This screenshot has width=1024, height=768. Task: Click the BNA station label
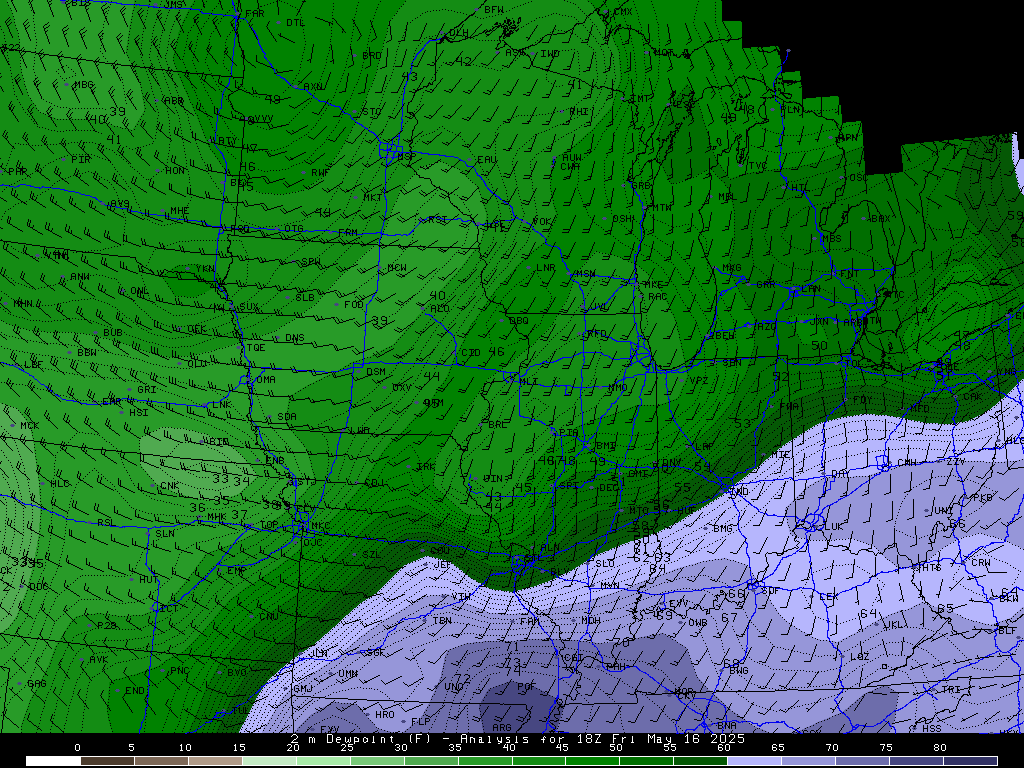[x=727, y=726]
